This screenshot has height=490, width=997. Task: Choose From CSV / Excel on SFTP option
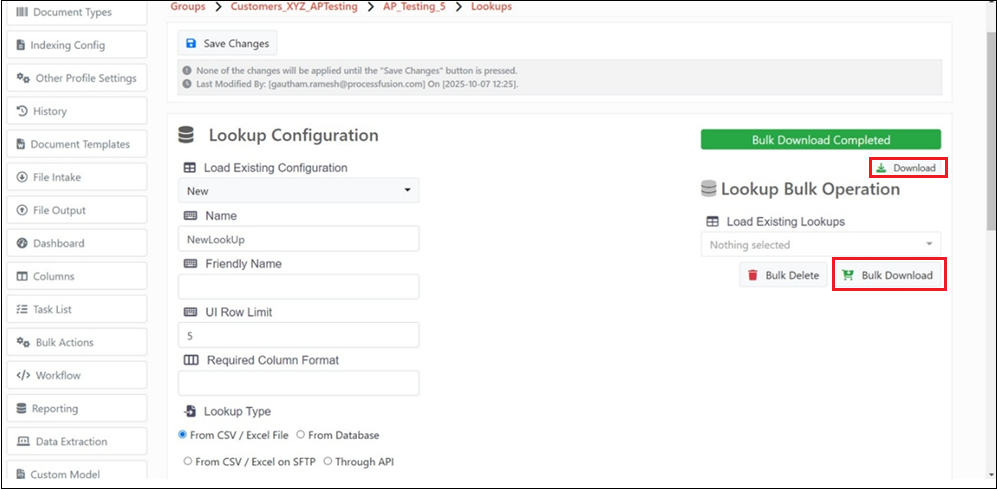[x=188, y=461]
